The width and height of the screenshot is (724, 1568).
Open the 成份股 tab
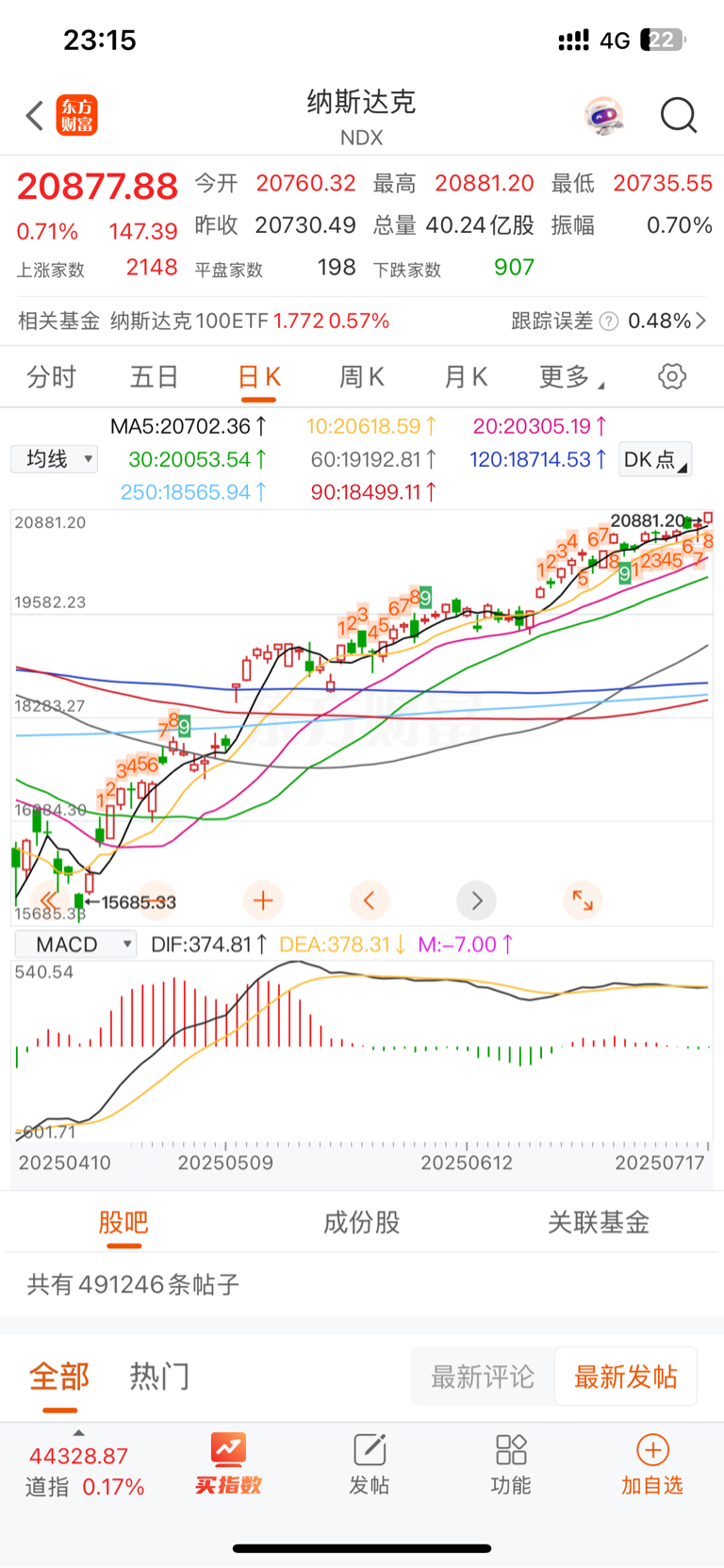point(362,1223)
